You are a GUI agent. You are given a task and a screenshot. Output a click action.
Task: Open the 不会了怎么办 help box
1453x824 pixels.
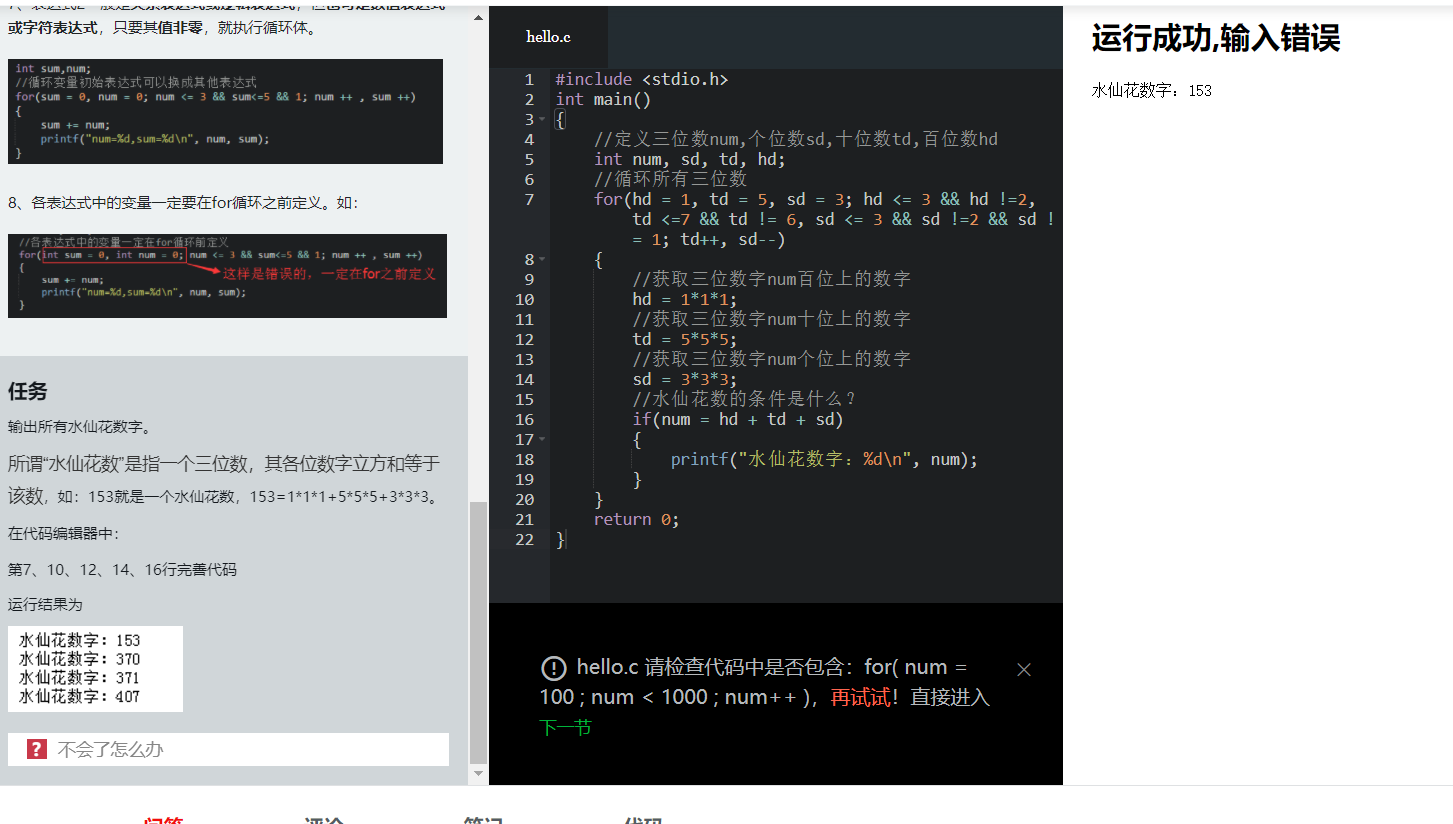pyautogui.click(x=228, y=749)
